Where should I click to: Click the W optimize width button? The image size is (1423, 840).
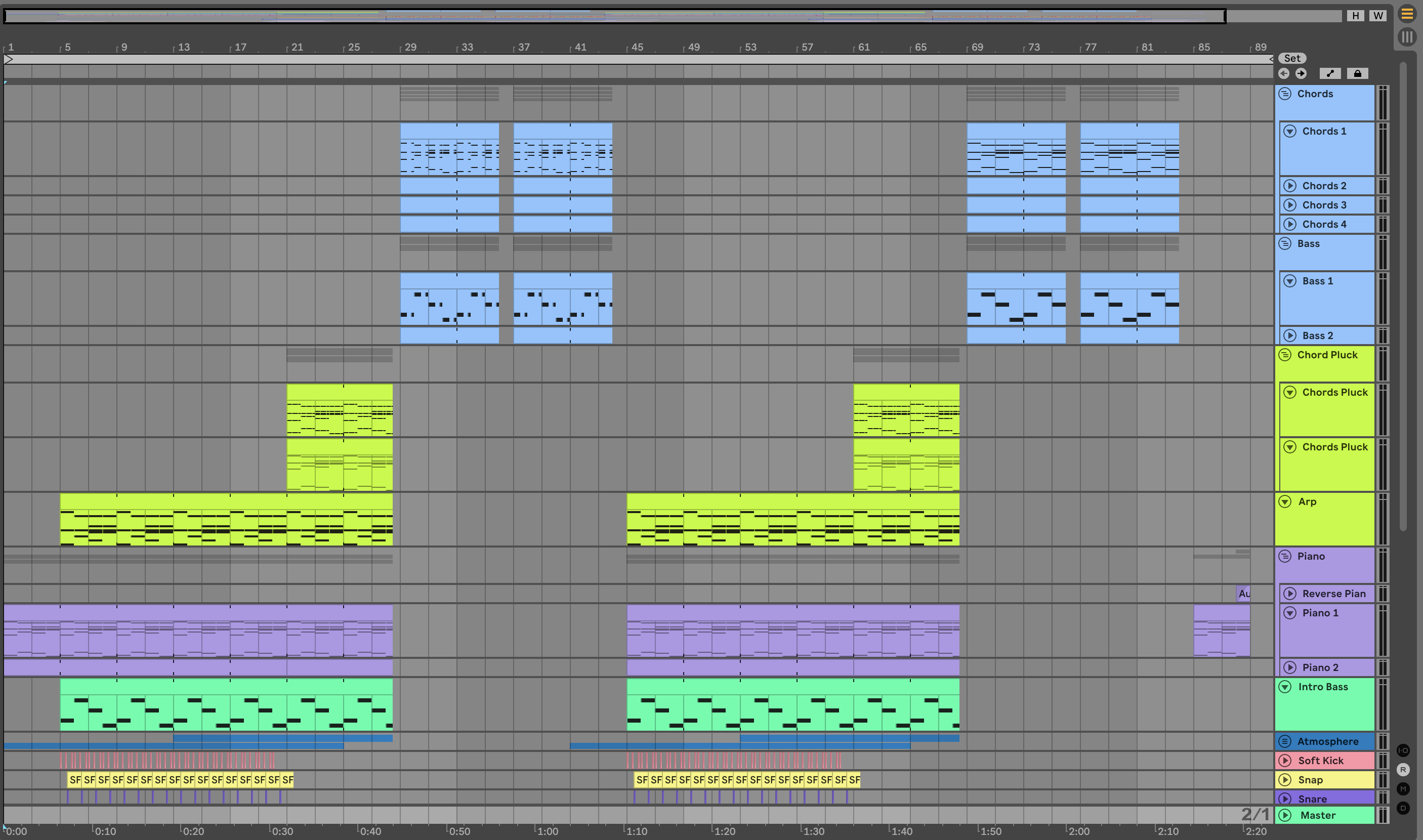[1378, 16]
